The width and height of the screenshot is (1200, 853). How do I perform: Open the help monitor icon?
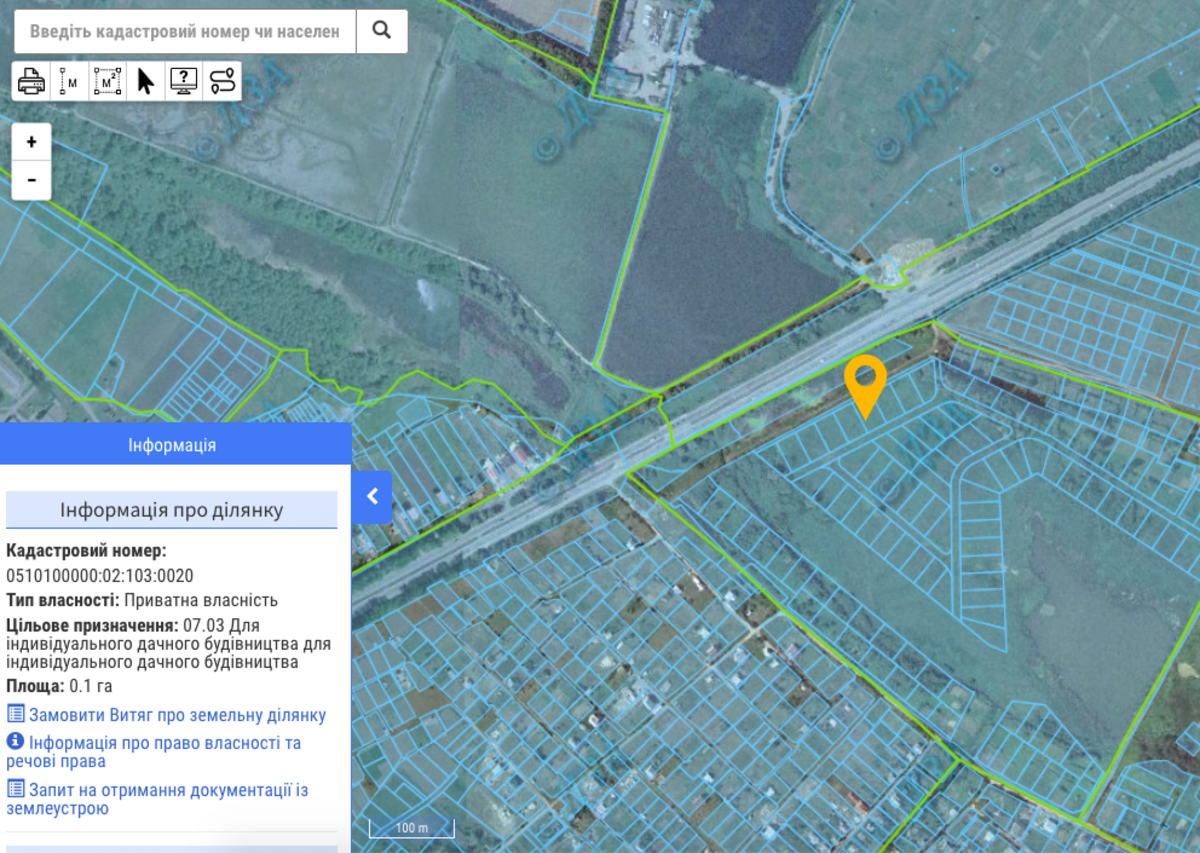coord(183,81)
